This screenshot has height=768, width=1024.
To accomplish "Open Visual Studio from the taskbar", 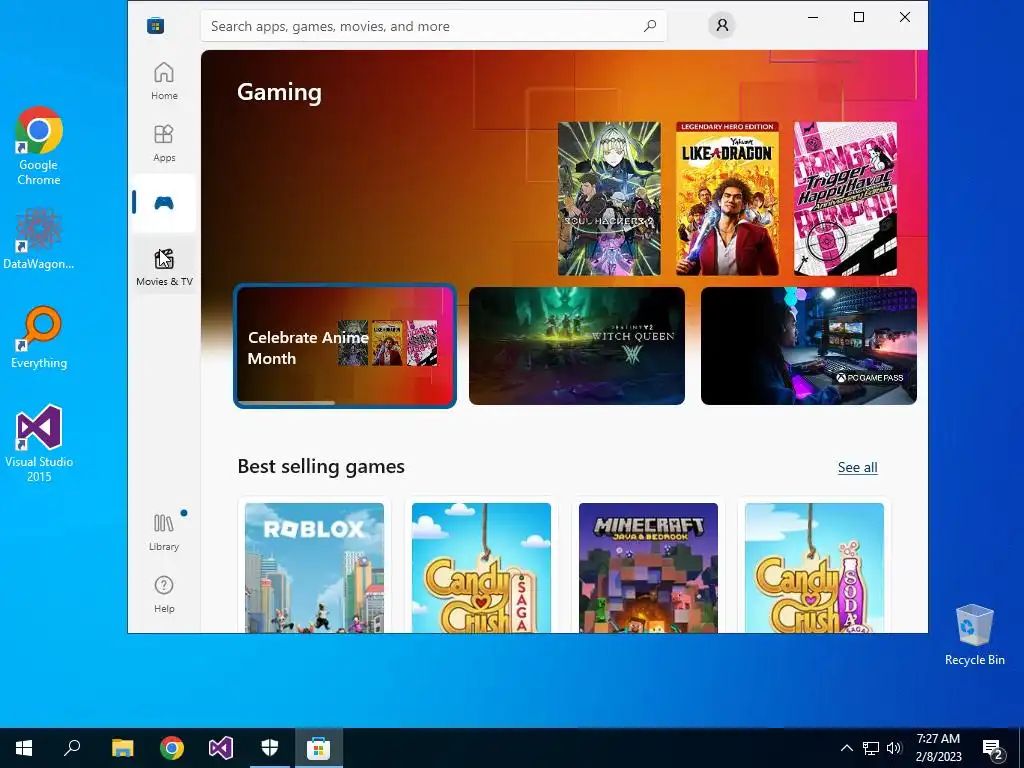I will click(221, 748).
